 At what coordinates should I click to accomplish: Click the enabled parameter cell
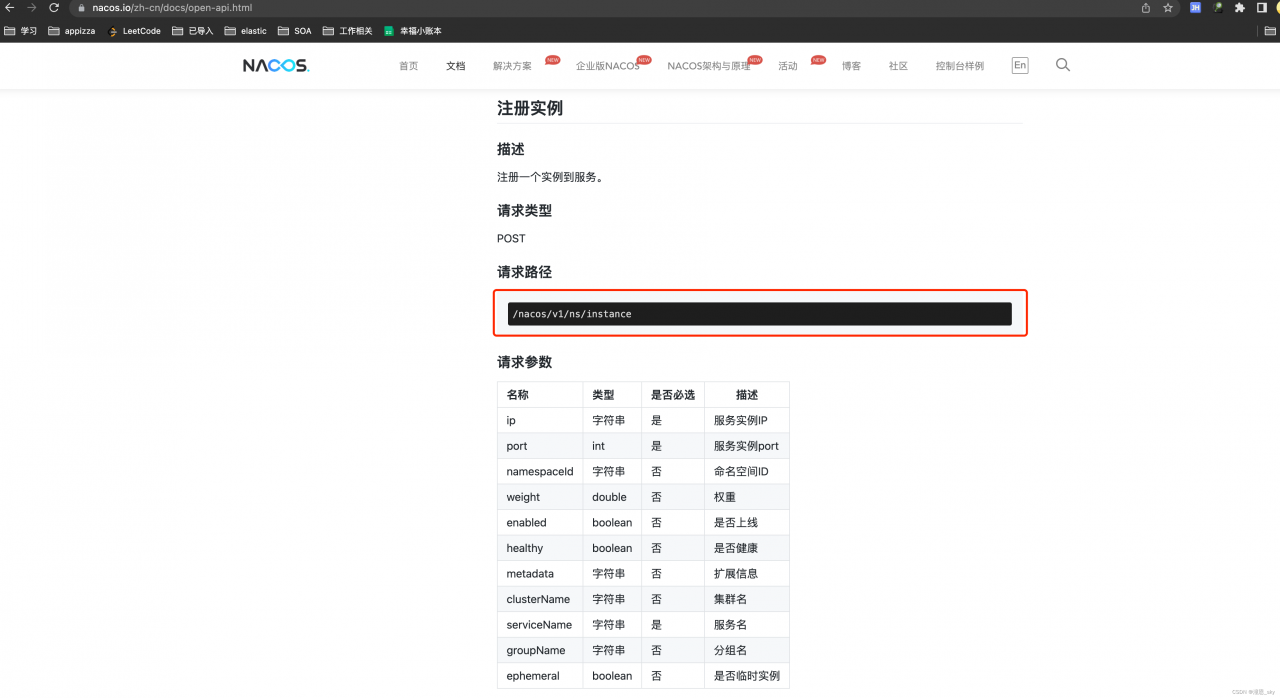(540, 522)
